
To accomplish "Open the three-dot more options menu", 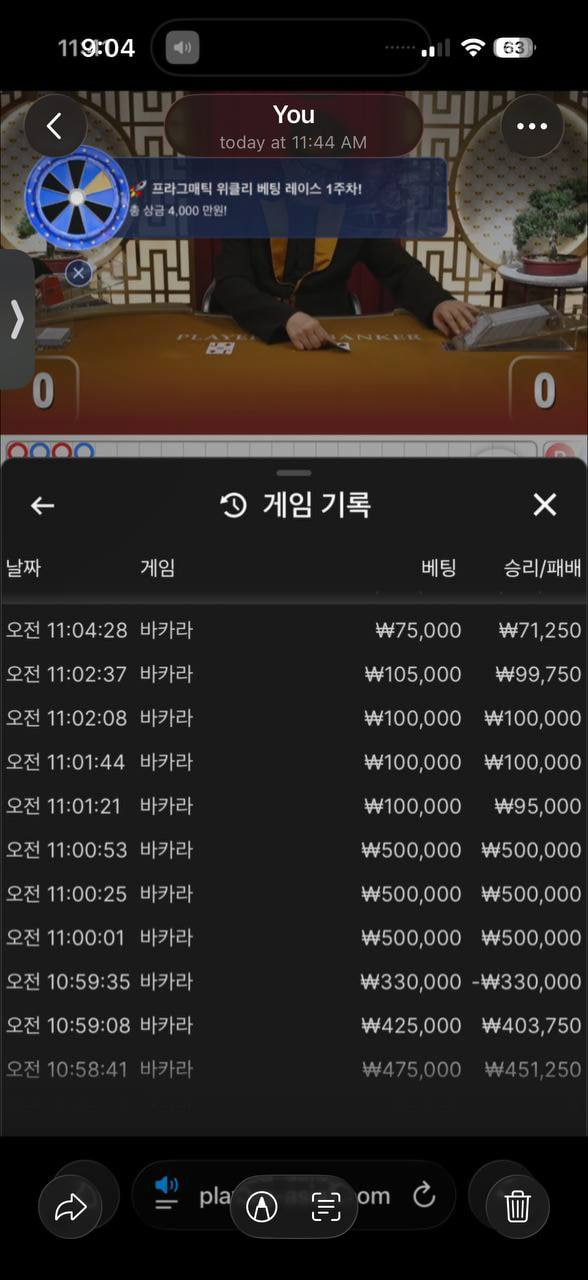I will tap(532, 126).
